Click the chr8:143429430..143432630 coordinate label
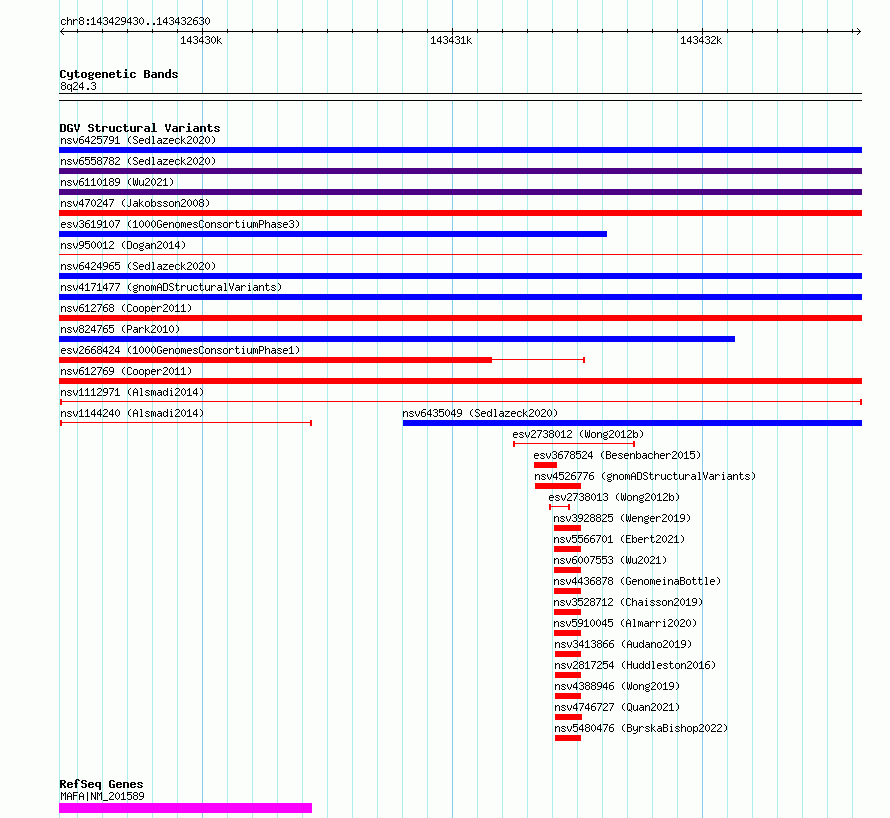Viewport: 890px width, 818px height. pos(135,22)
